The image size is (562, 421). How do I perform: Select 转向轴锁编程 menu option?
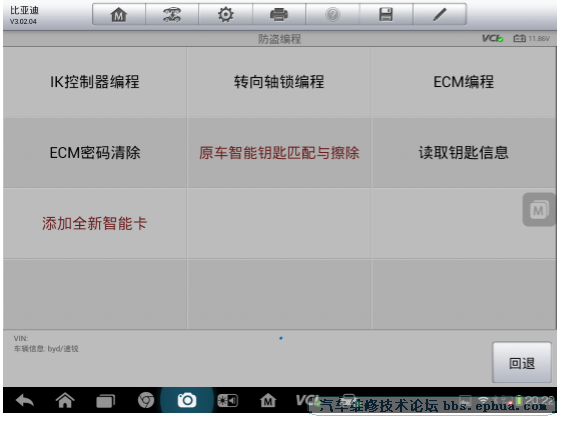(279, 82)
